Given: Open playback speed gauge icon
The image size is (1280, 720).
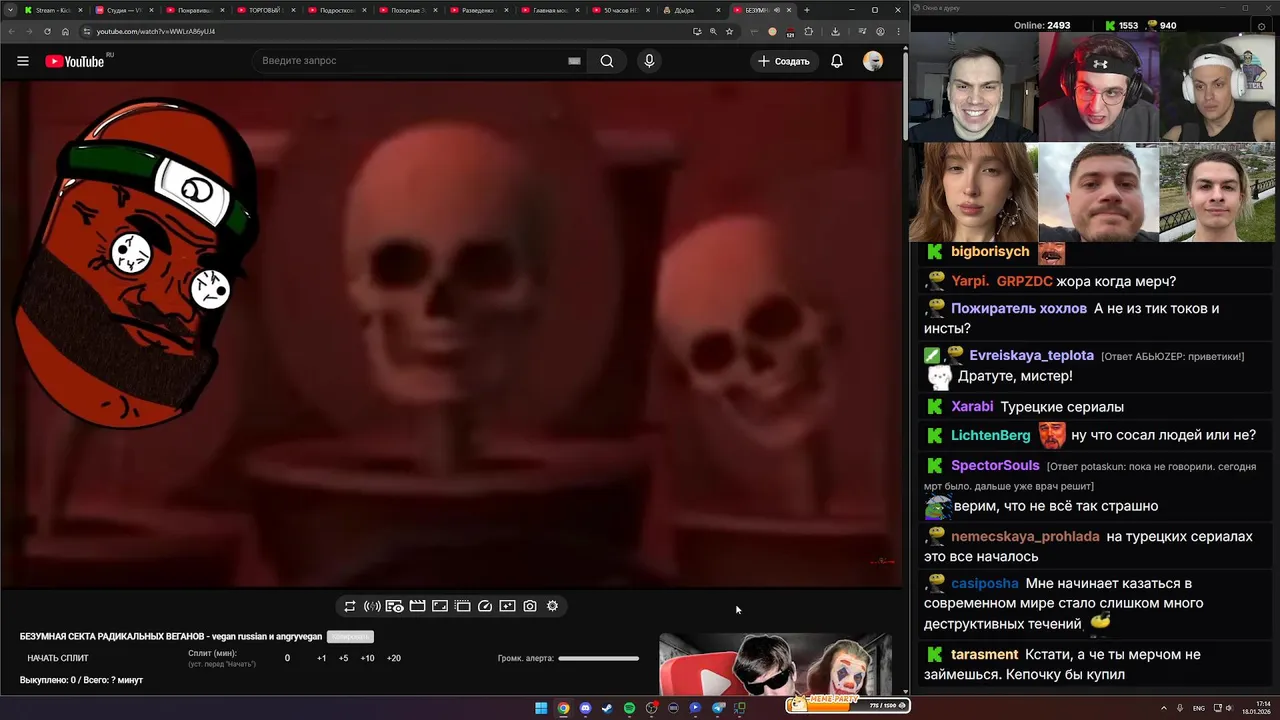Looking at the screenshot, I should [485, 606].
